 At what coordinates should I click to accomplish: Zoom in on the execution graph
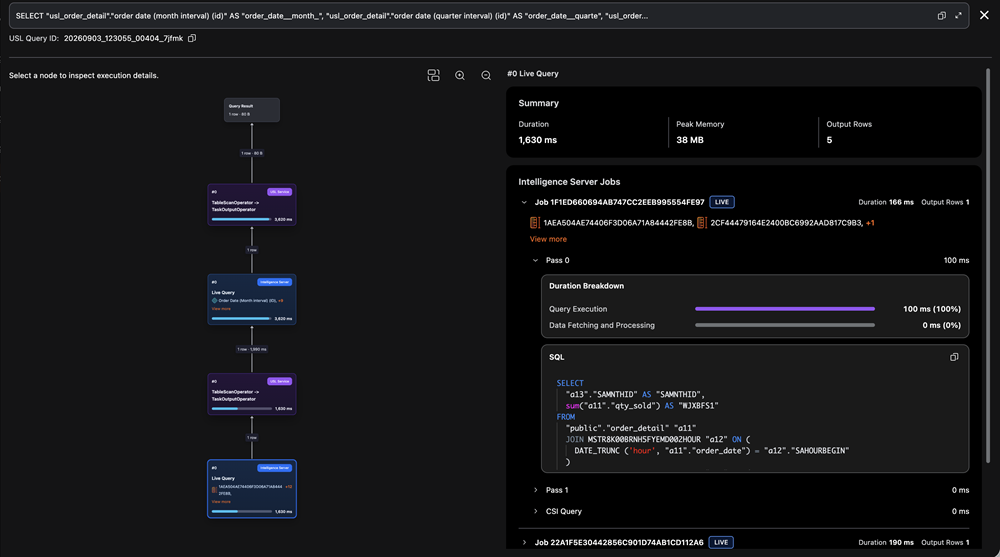click(x=460, y=75)
